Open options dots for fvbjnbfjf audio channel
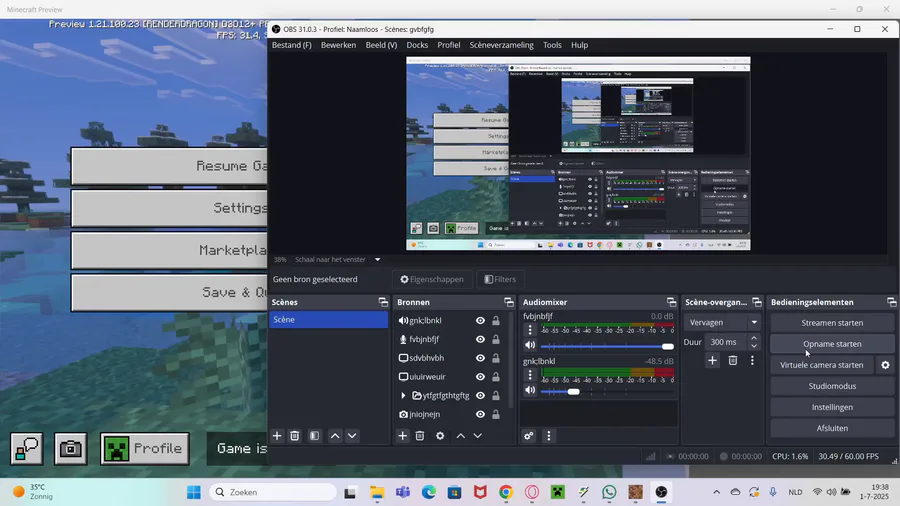The height and width of the screenshot is (506, 900). click(x=530, y=330)
